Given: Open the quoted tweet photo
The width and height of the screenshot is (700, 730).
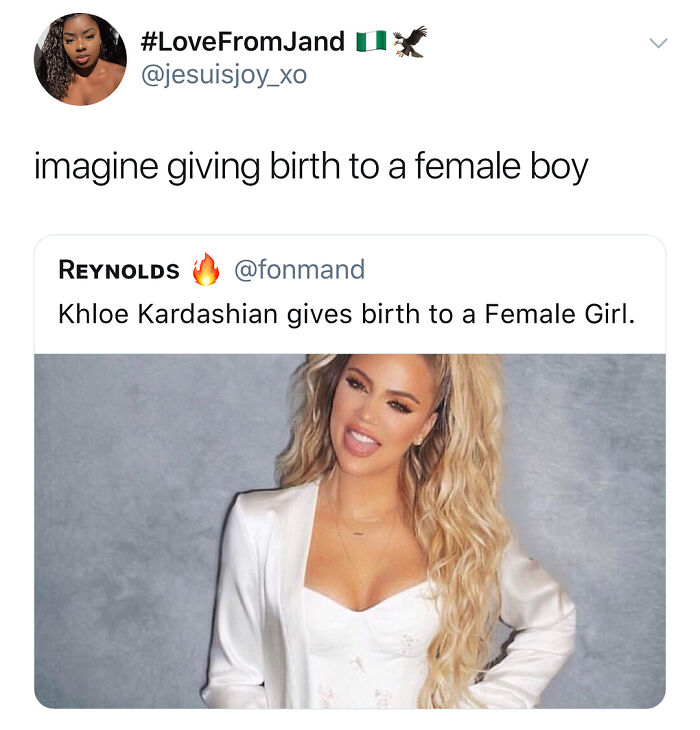Looking at the screenshot, I should [x=350, y=531].
